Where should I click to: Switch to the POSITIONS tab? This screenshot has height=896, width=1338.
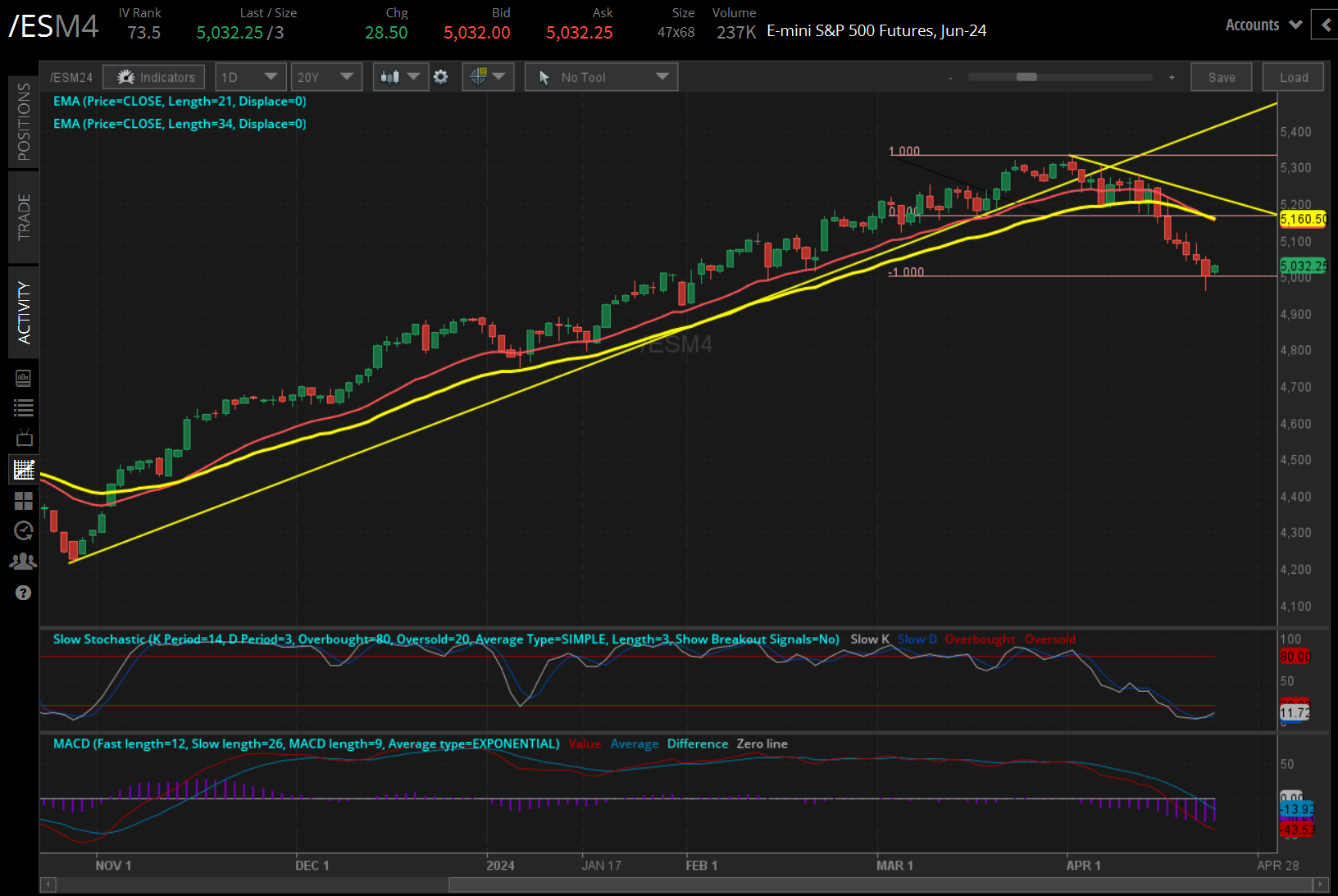(23, 121)
